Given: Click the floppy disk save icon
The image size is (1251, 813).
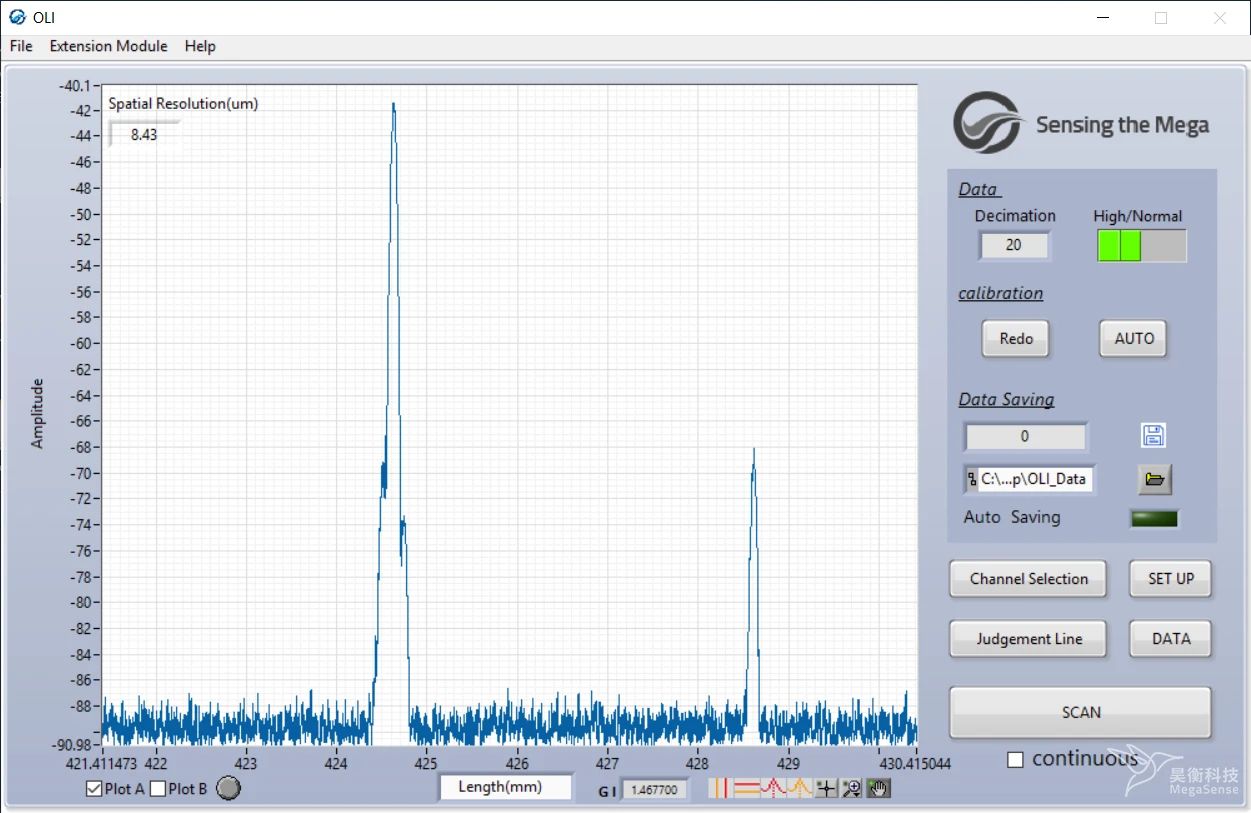Looking at the screenshot, I should pyautogui.click(x=1153, y=435).
